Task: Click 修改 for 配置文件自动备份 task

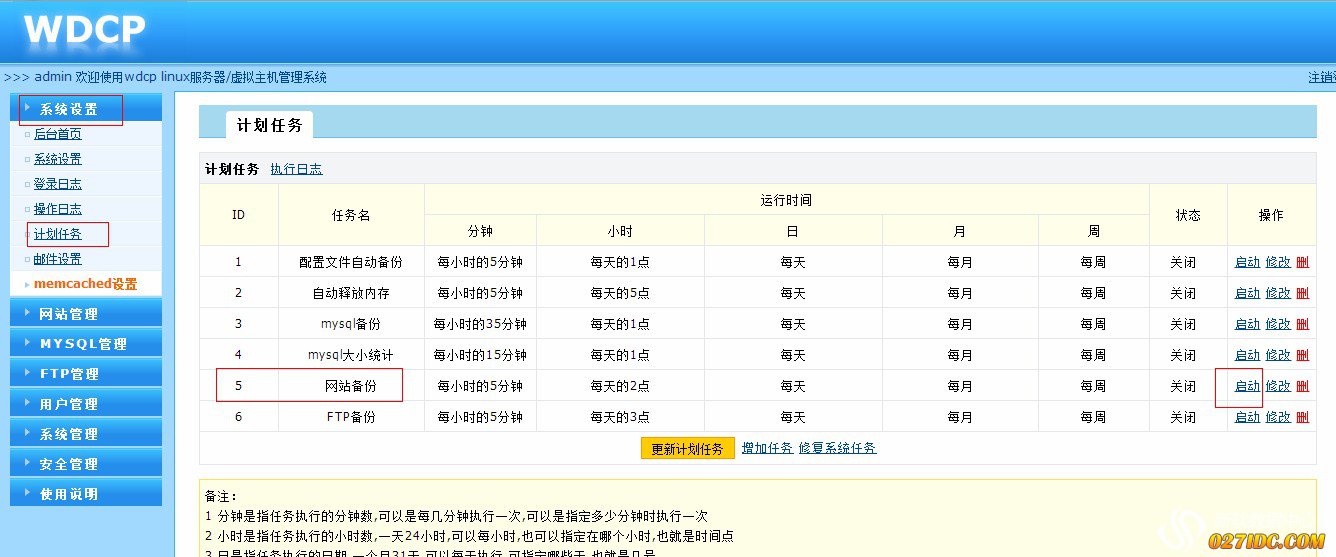Action: 1278,262
